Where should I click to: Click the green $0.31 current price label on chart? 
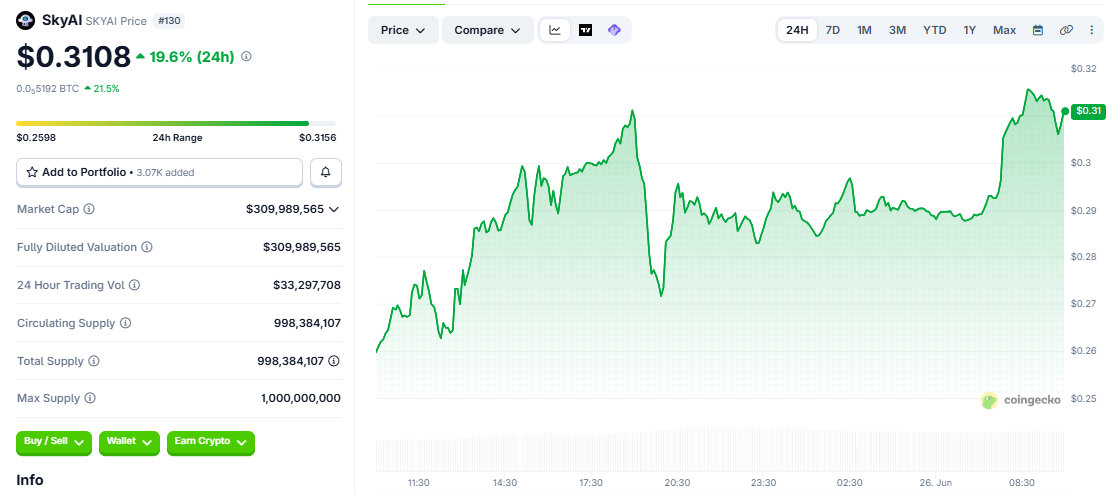pyautogui.click(x=1089, y=110)
